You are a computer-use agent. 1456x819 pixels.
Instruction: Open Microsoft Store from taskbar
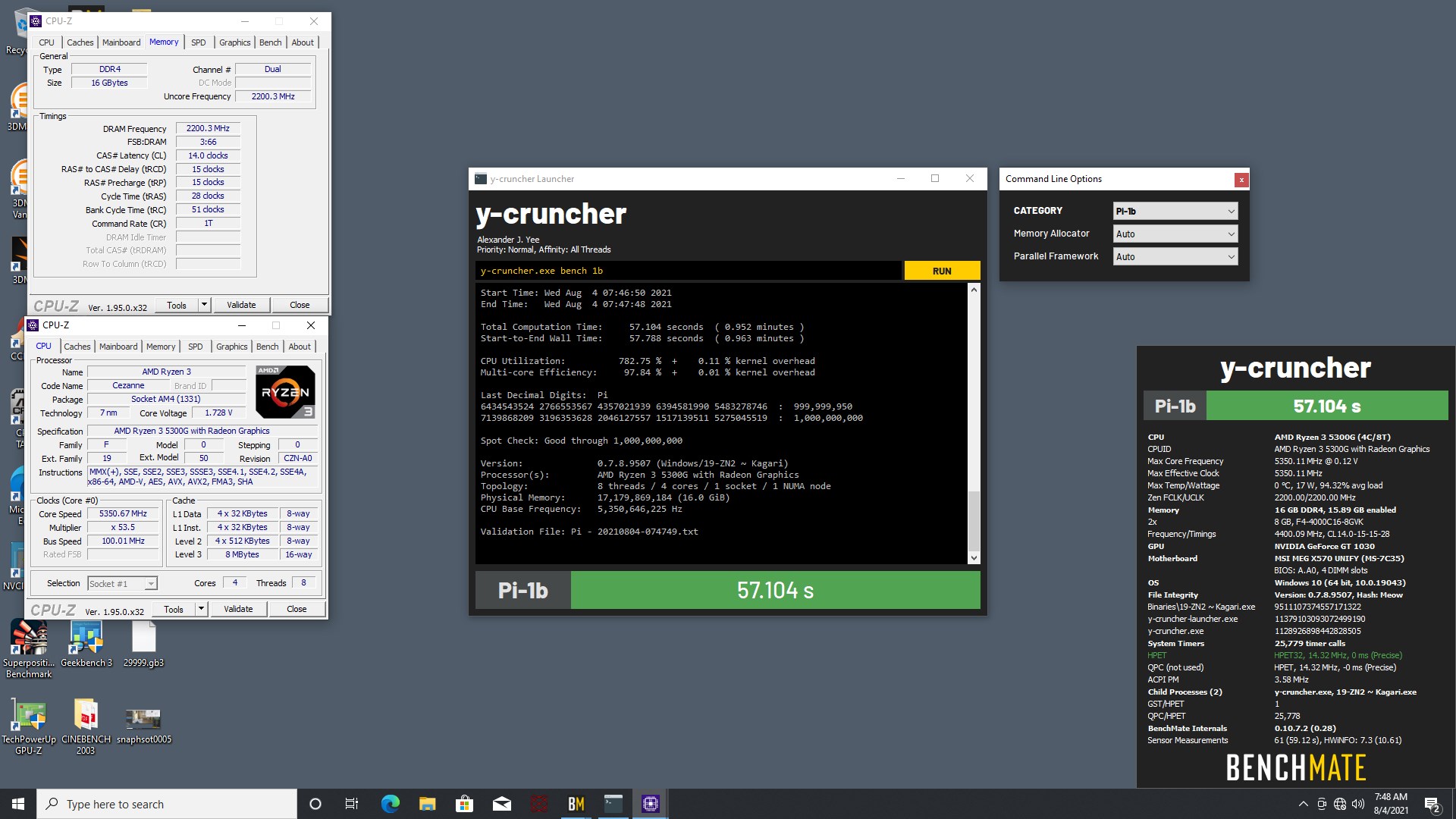(x=464, y=804)
